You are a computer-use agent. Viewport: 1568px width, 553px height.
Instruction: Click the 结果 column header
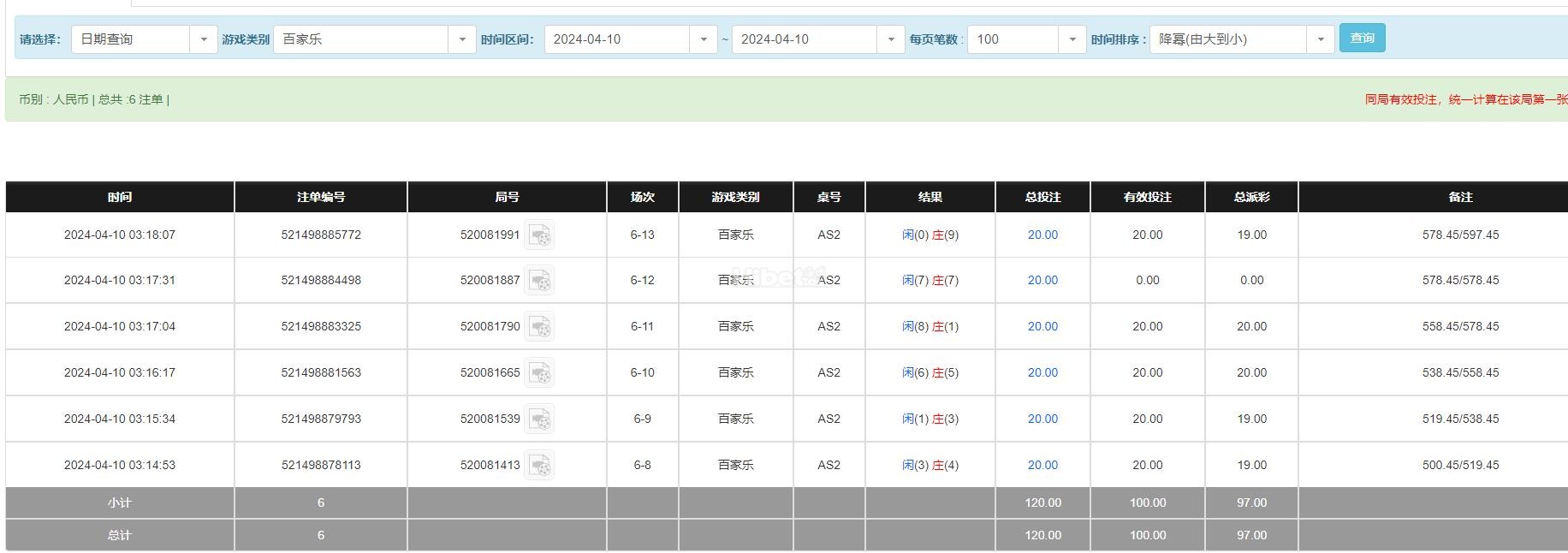pyautogui.click(x=930, y=197)
